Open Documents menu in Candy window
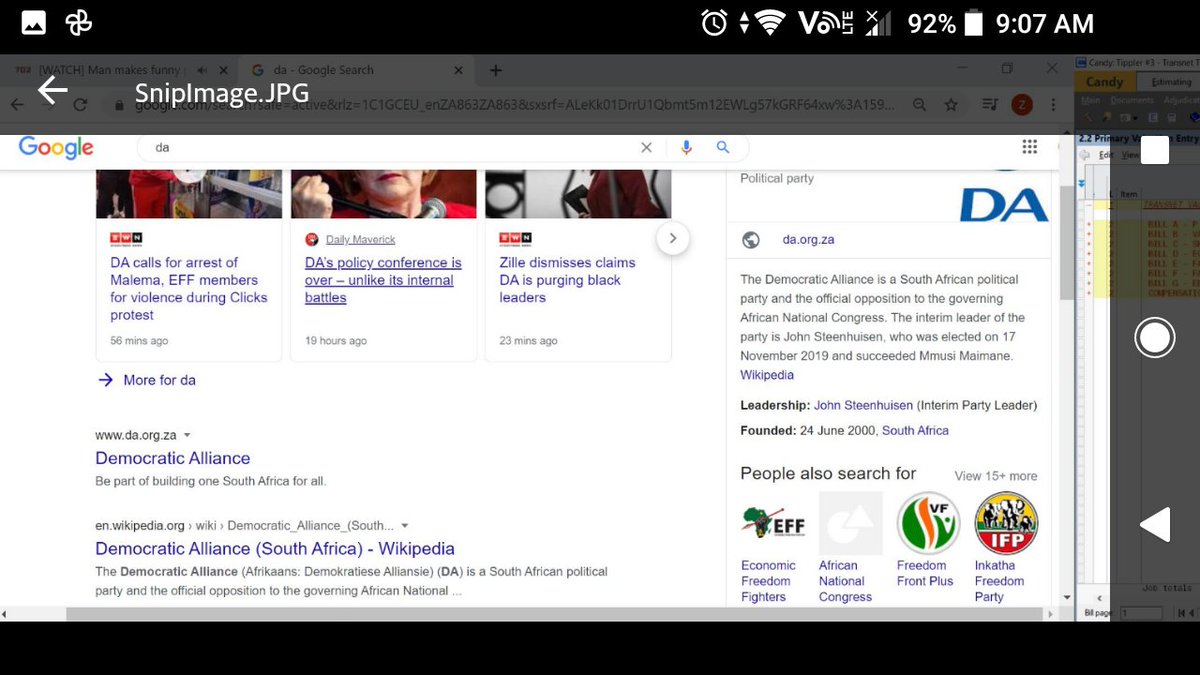Viewport: 1200px width, 675px height. (x=1131, y=100)
